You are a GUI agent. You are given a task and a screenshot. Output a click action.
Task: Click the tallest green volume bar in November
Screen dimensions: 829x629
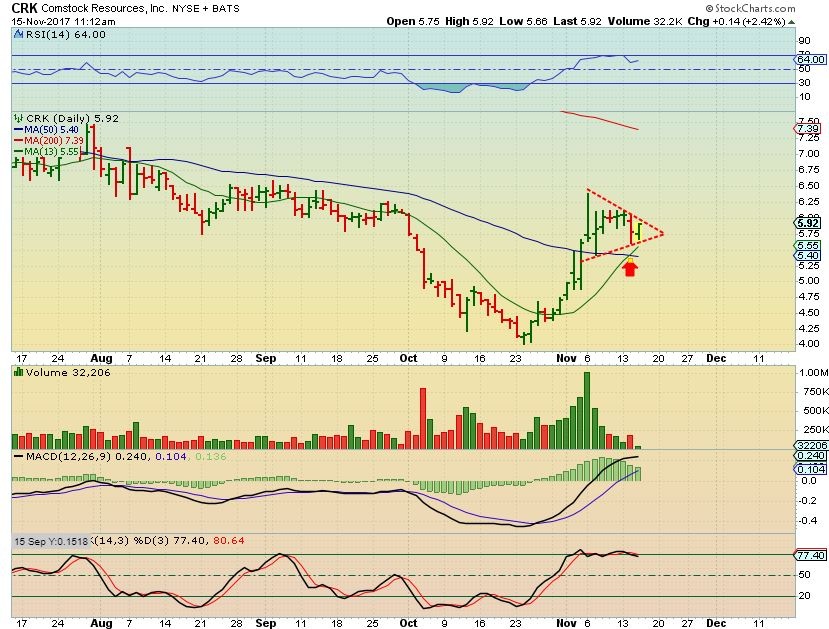pos(586,410)
